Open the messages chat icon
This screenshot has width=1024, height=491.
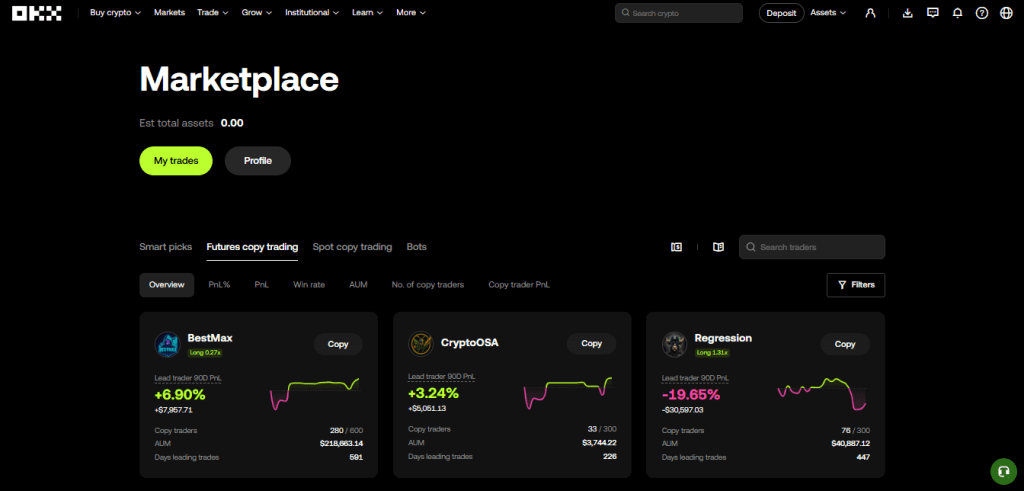point(933,13)
